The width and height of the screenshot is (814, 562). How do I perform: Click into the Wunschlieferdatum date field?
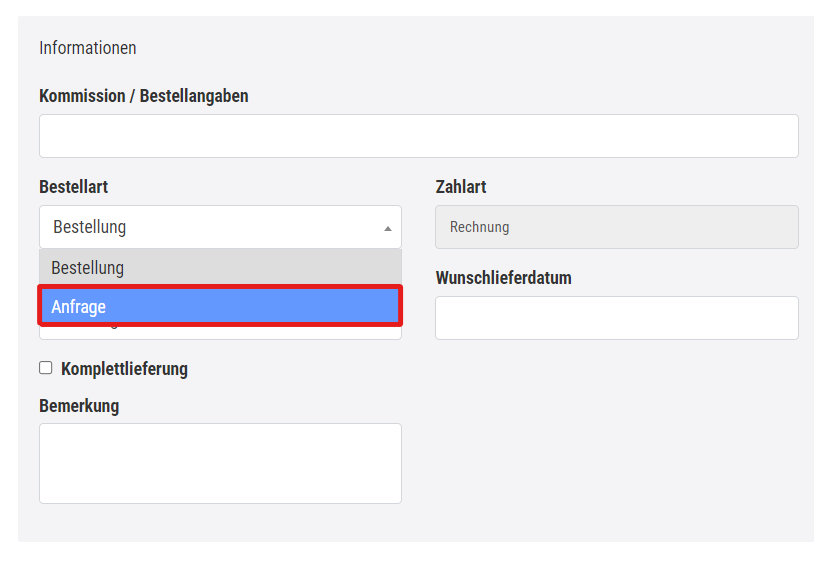tap(616, 318)
